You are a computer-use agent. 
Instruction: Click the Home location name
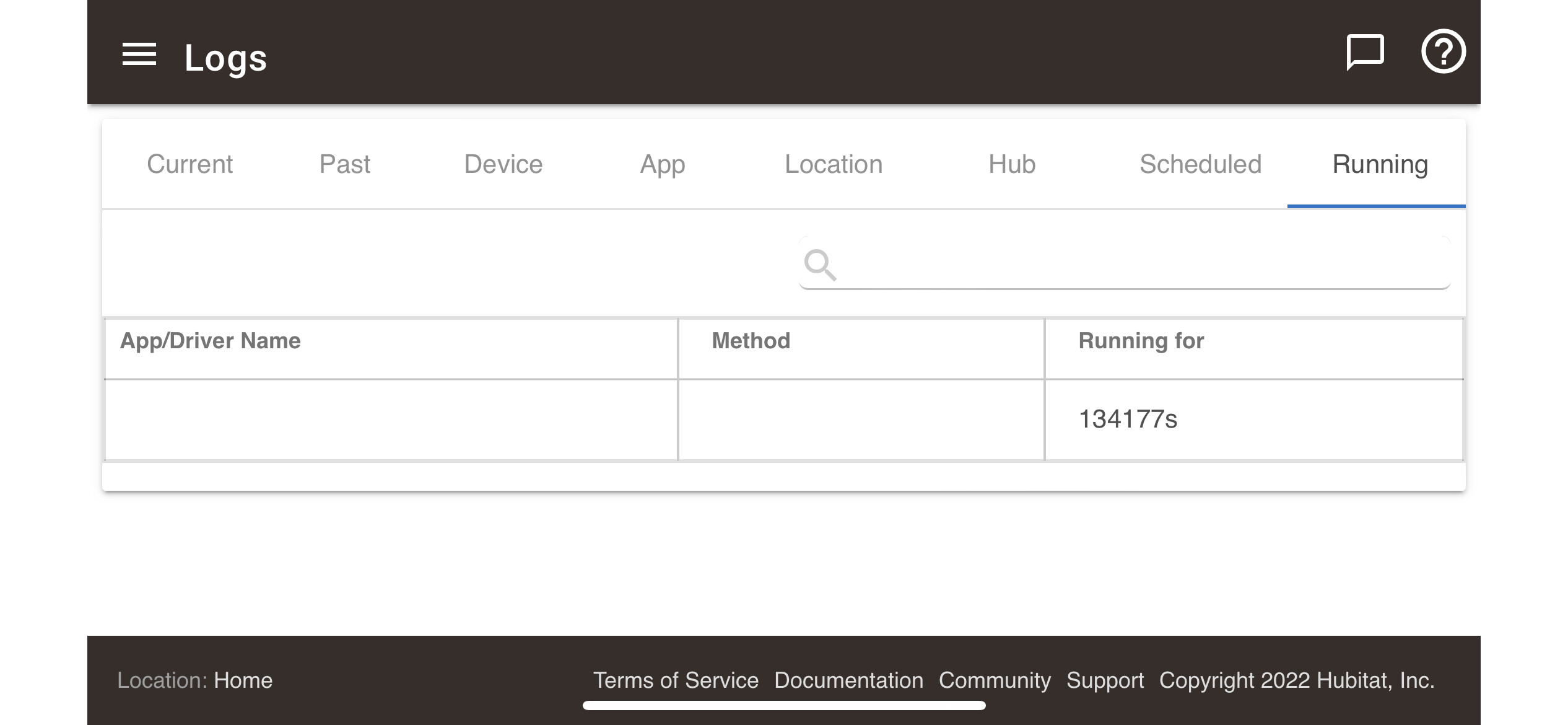pyautogui.click(x=243, y=680)
